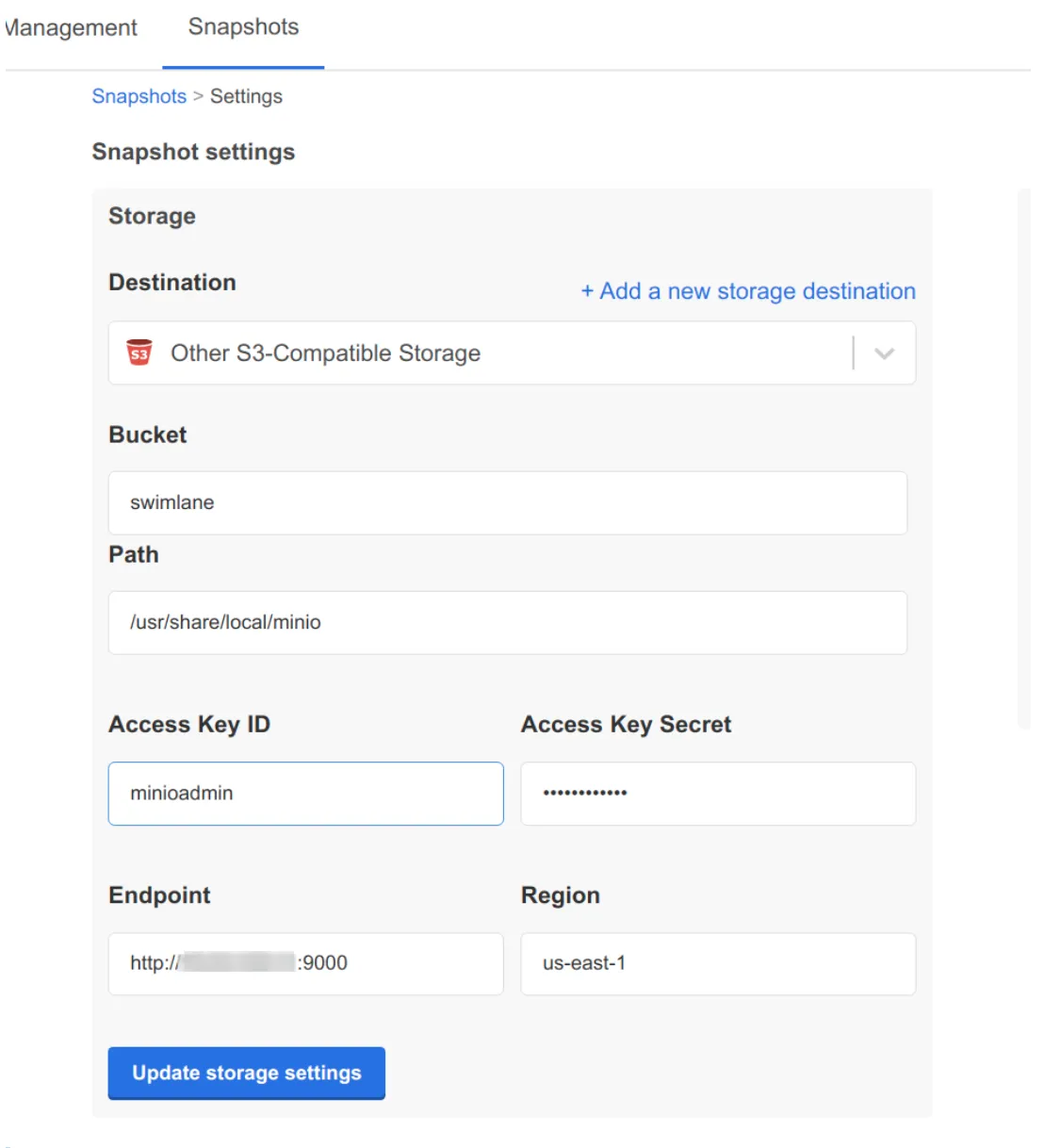Click the Bucket label
1044x1148 pixels.
pyautogui.click(x=148, y=435)
